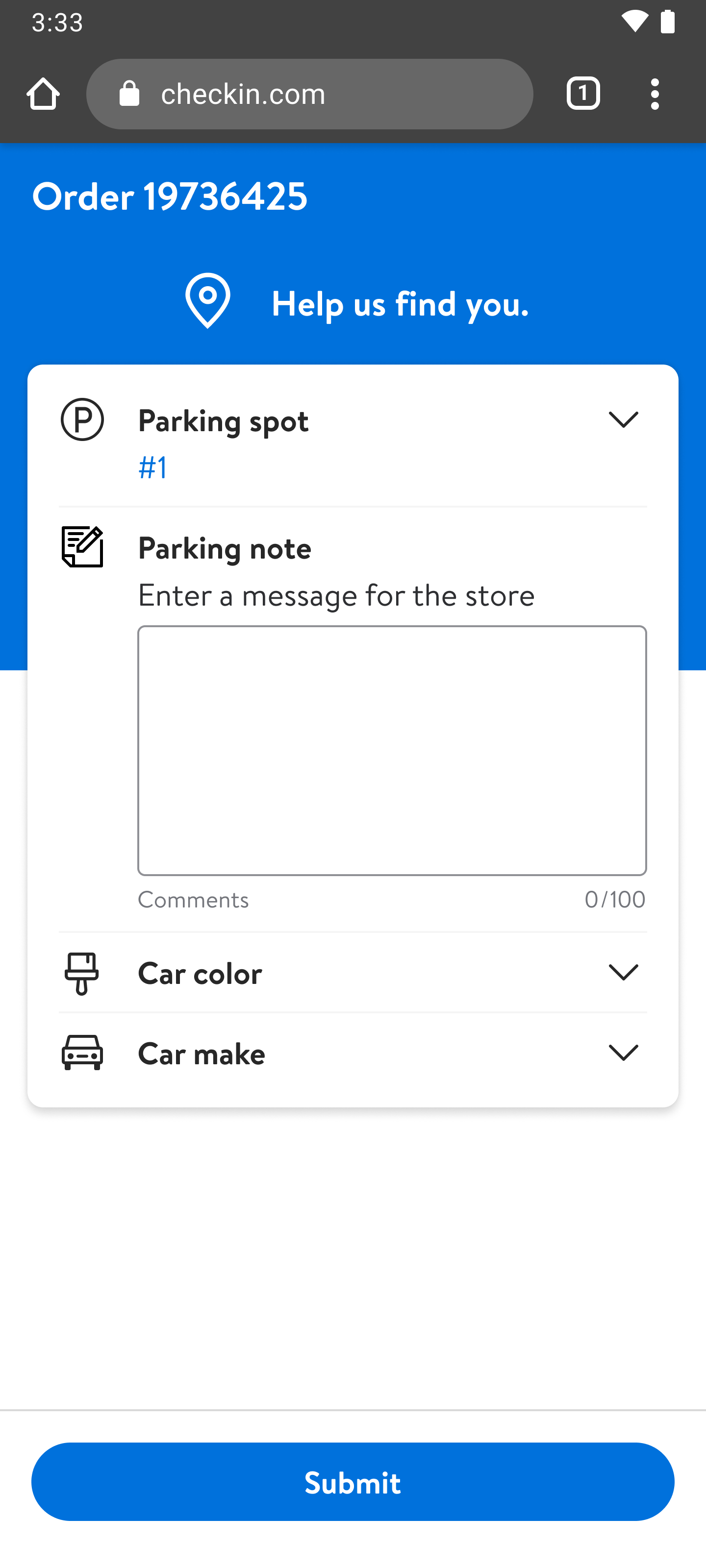Tap the Parking spot label
This screenshot has height=1568, width=706.
click(224, 420)
